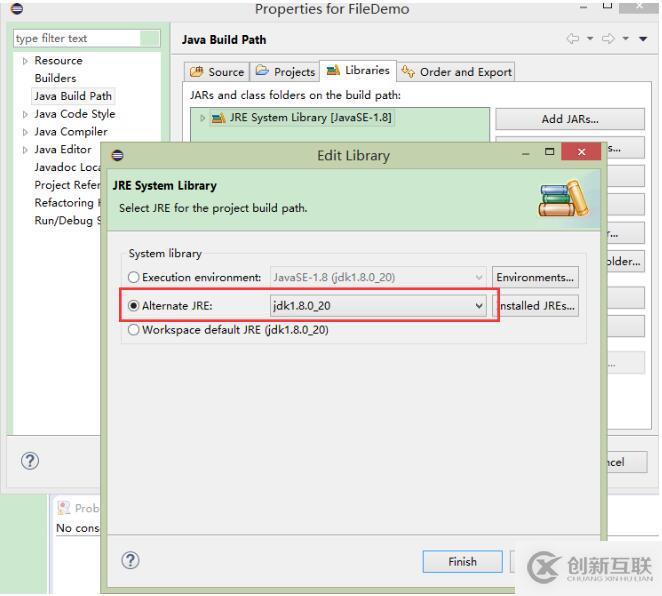Expand the Java Compiler tree node
The width and height of the screenshot is (662, 596).
(25, 132)
